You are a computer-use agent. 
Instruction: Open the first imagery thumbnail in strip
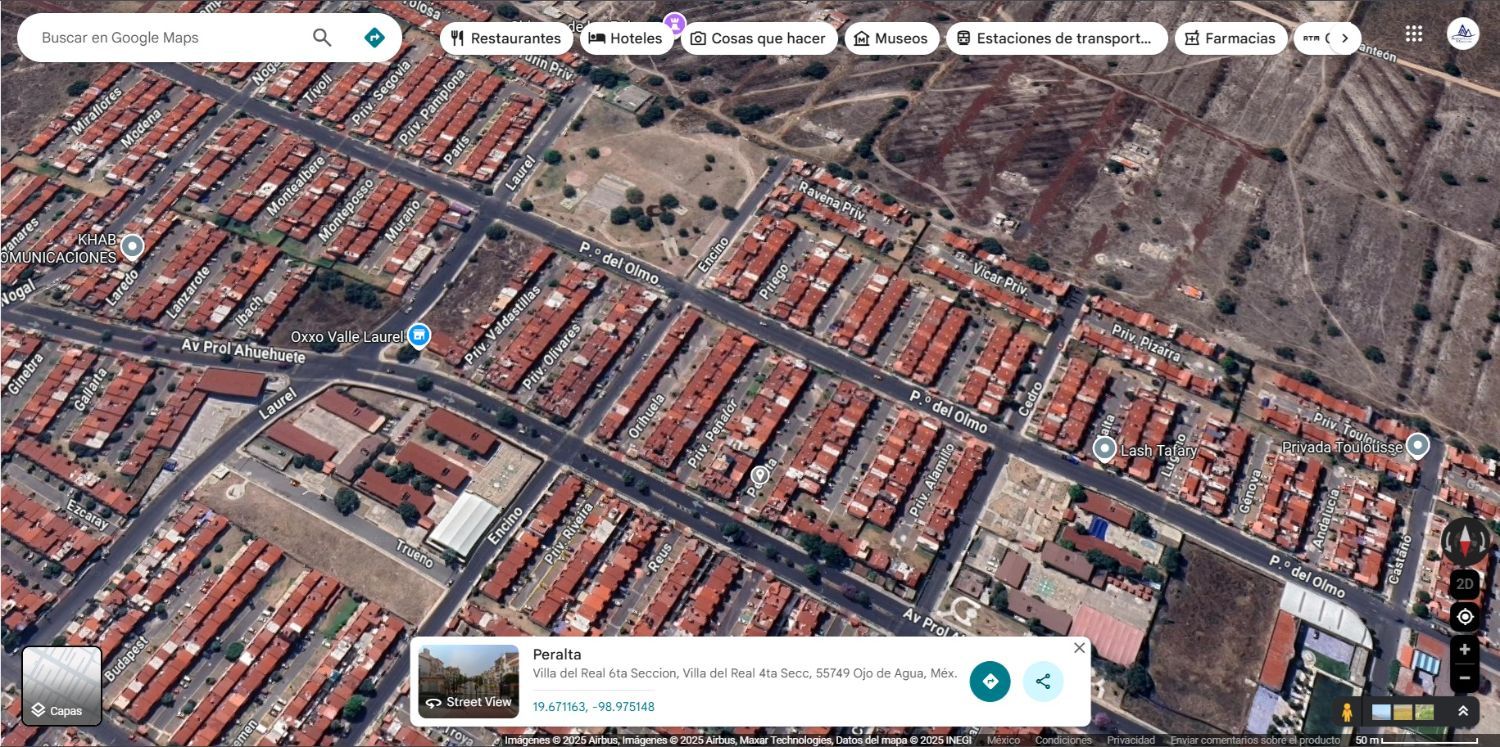pos(1381,712)
